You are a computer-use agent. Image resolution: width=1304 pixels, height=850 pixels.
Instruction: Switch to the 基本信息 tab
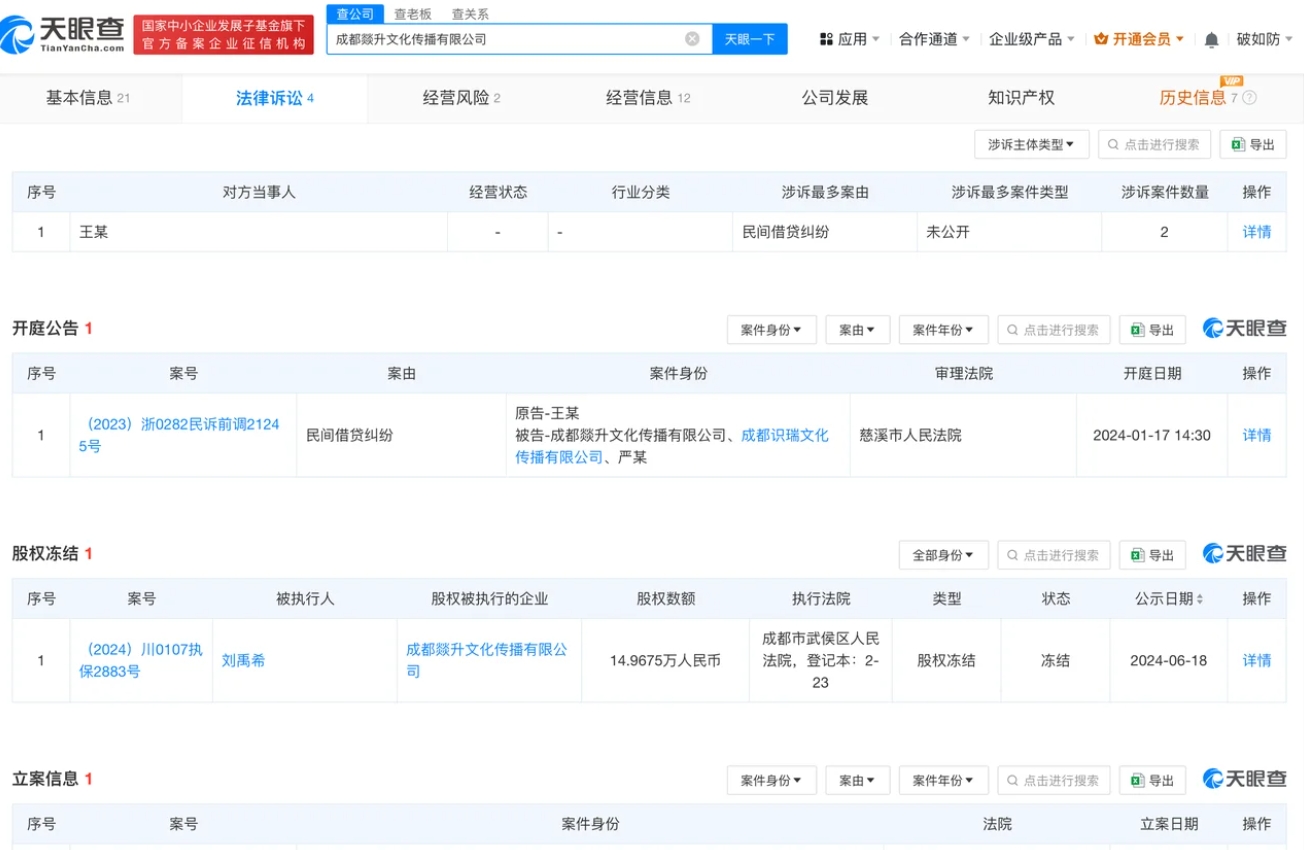(88, 98)
